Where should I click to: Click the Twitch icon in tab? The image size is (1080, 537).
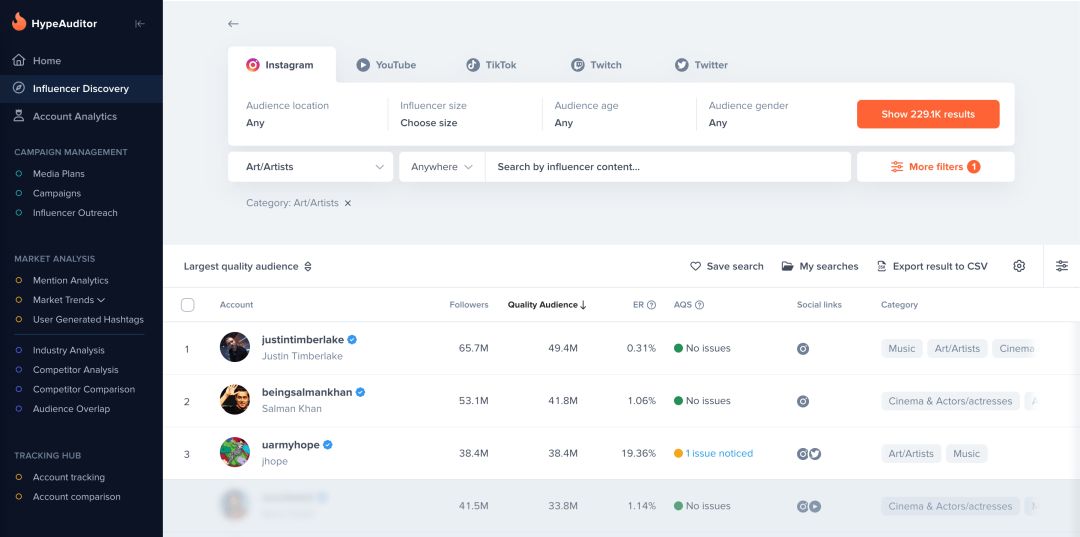[x=578, y=65]
